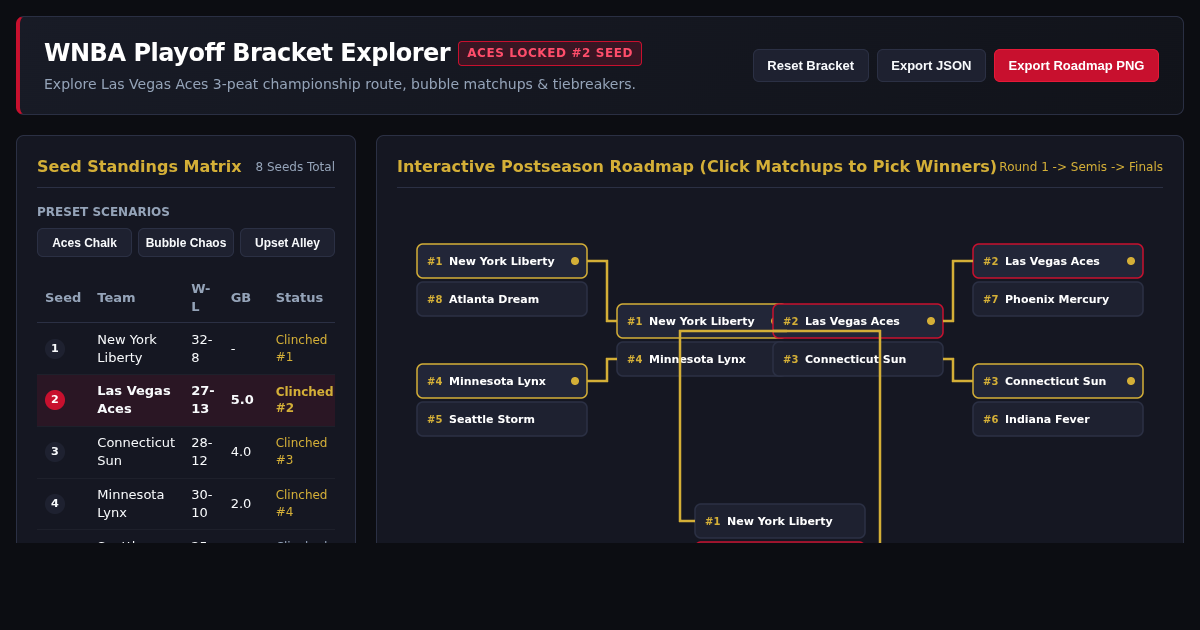Click Round 1 -> Semis -> Finals label
This screenshot has width=1200, height=630.
coord(1081,167)
